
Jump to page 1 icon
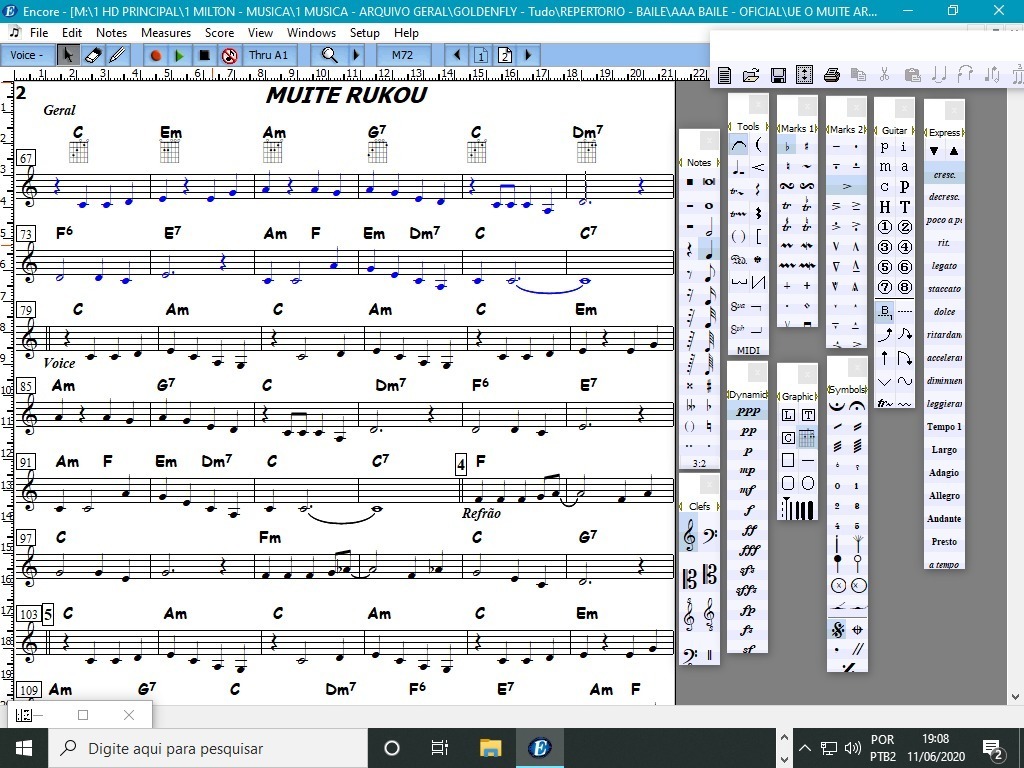point(481,56)
